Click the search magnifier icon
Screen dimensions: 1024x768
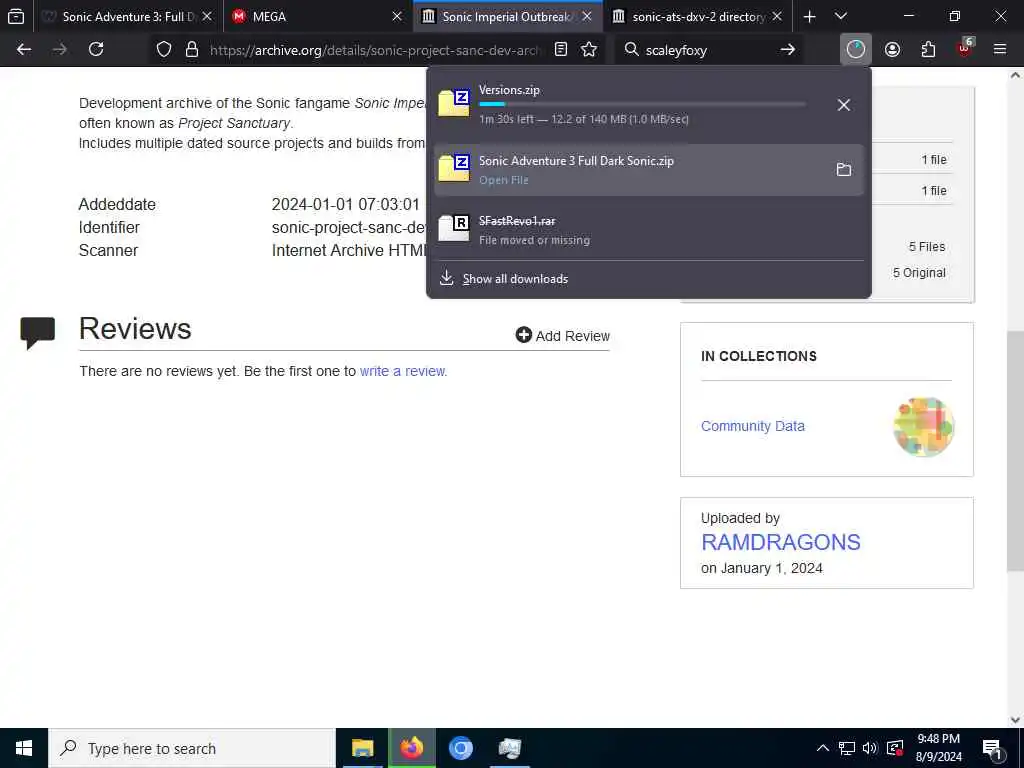click(632, 50)
